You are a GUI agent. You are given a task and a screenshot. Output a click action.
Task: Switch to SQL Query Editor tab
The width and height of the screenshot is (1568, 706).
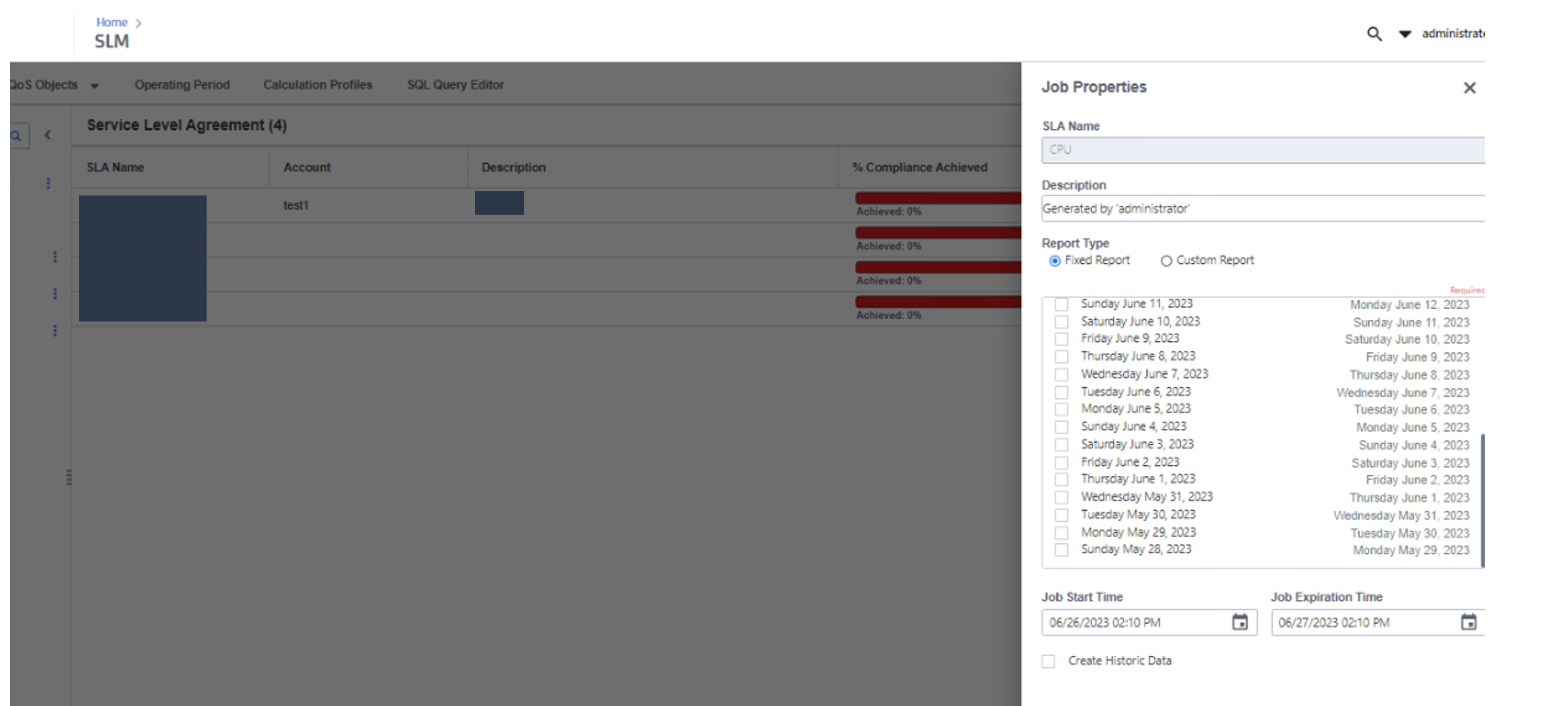pos(455,84)
